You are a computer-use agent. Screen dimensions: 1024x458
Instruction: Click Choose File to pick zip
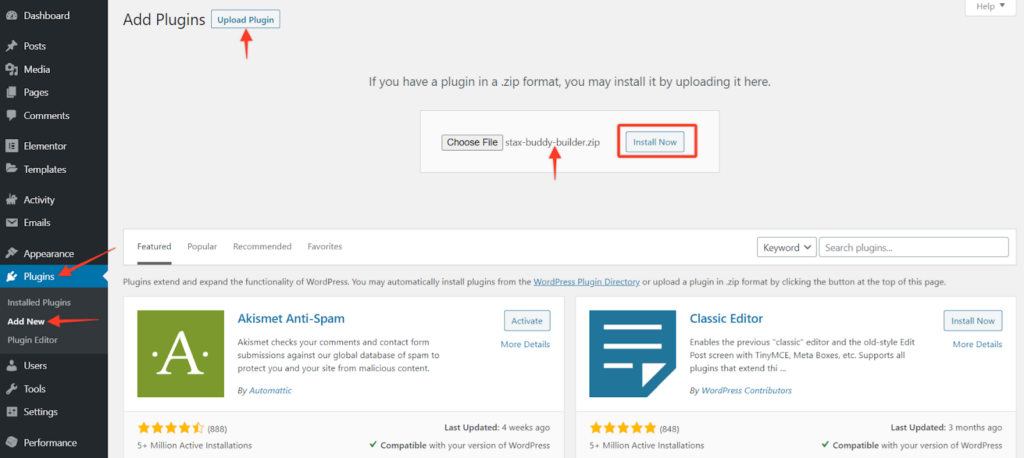pyautogui.click(x=472, y=142)
